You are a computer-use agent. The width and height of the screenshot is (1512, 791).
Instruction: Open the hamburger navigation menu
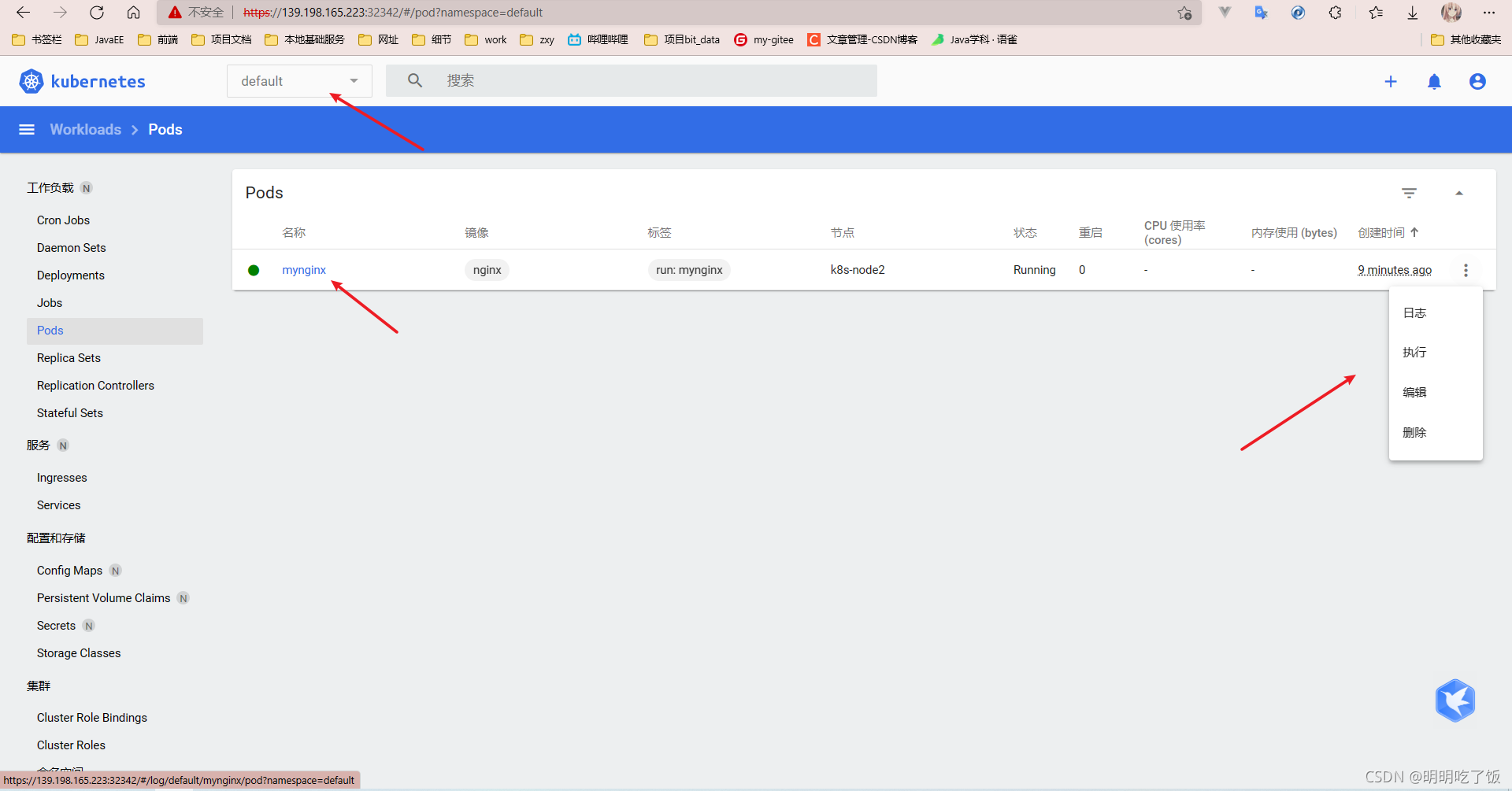[27, 130]
